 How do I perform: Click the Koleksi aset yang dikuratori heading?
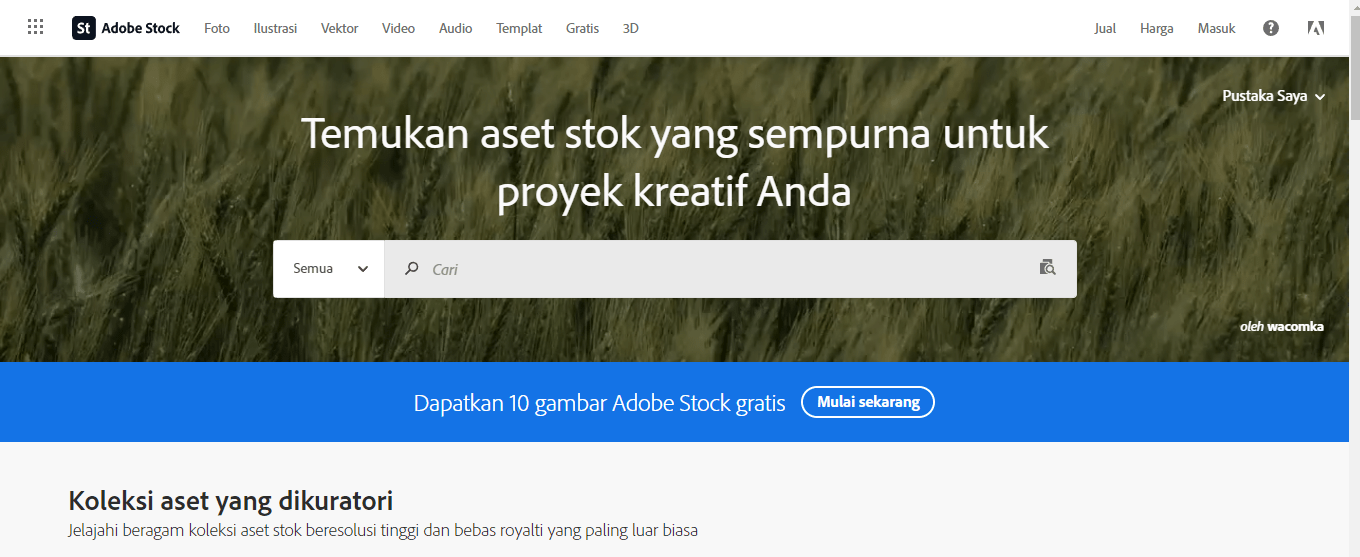point(230,500)
